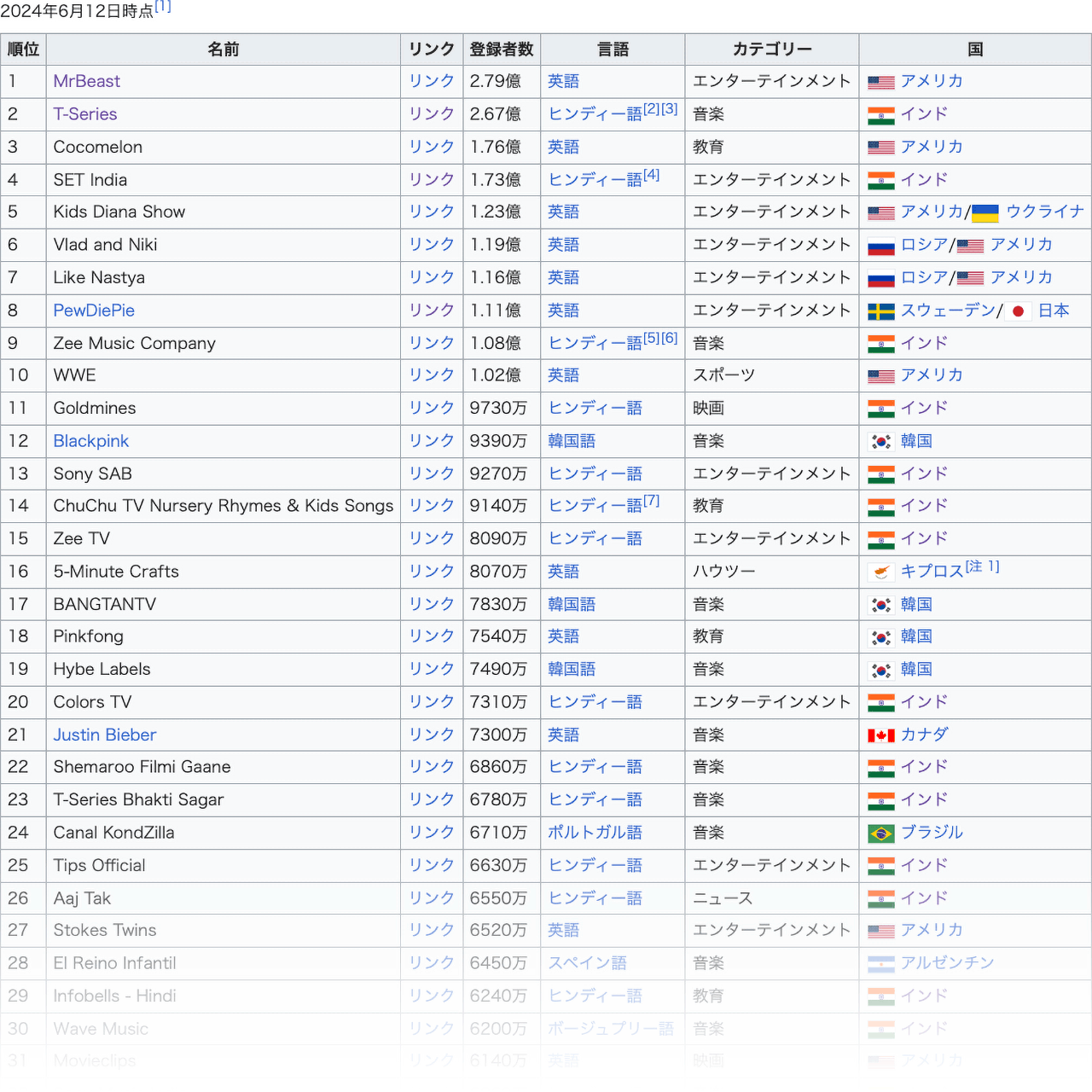Click the South Korea flag in Blackpink row
This screenshot has width=1092, height=1092.
point(881,442)
